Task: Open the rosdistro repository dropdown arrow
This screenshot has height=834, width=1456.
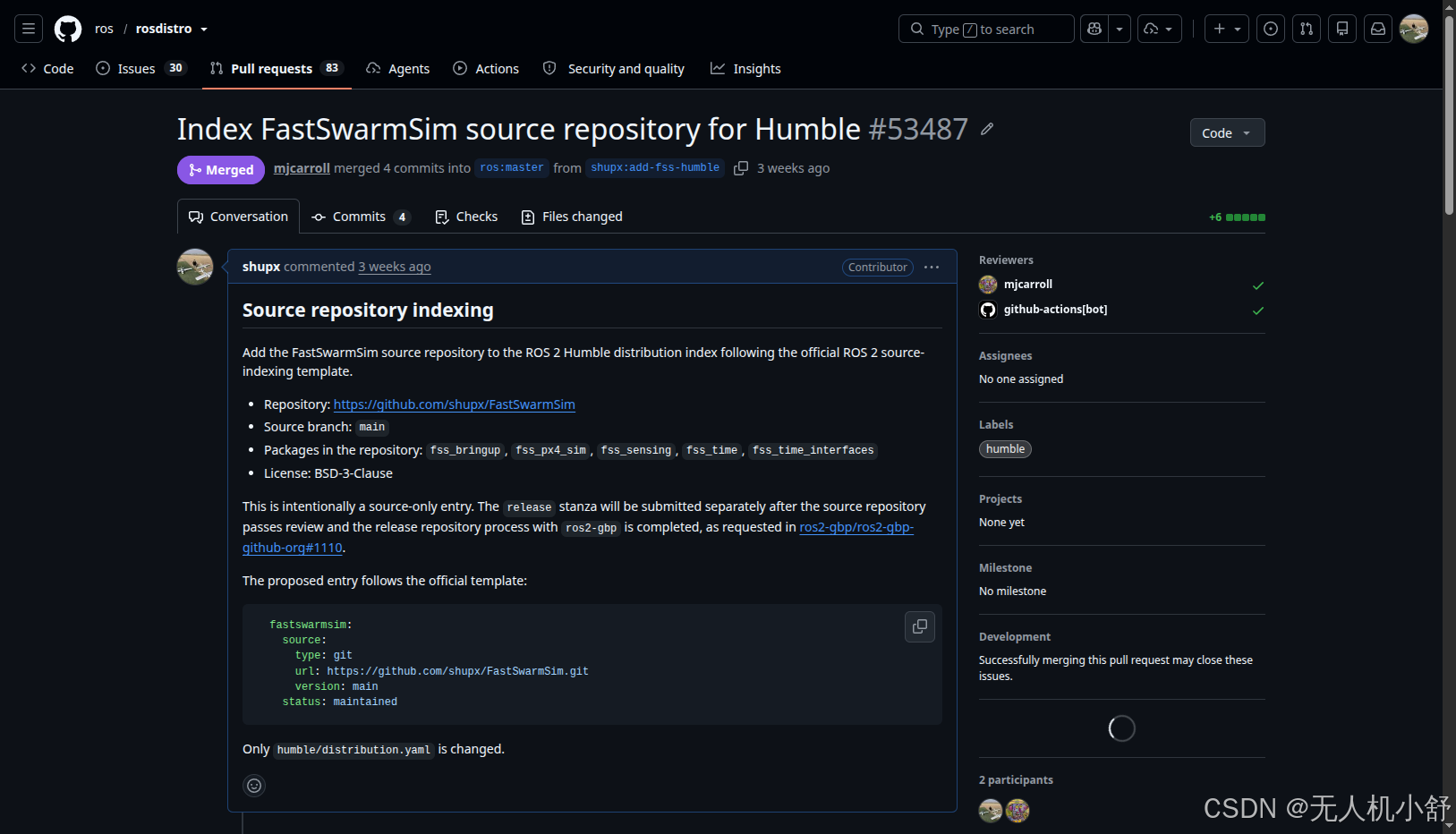Action: (x=204, y=30)
